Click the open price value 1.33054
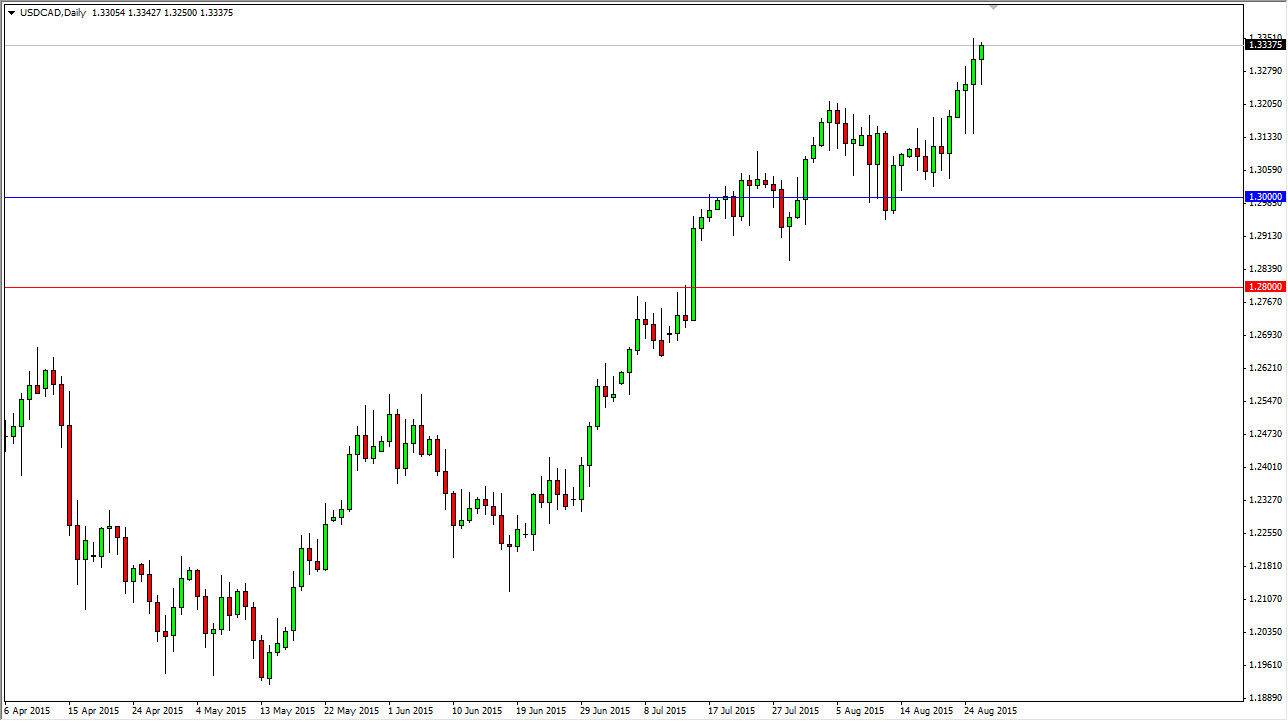The width and height of the screenshot is (1288, 721). (107, 13)
